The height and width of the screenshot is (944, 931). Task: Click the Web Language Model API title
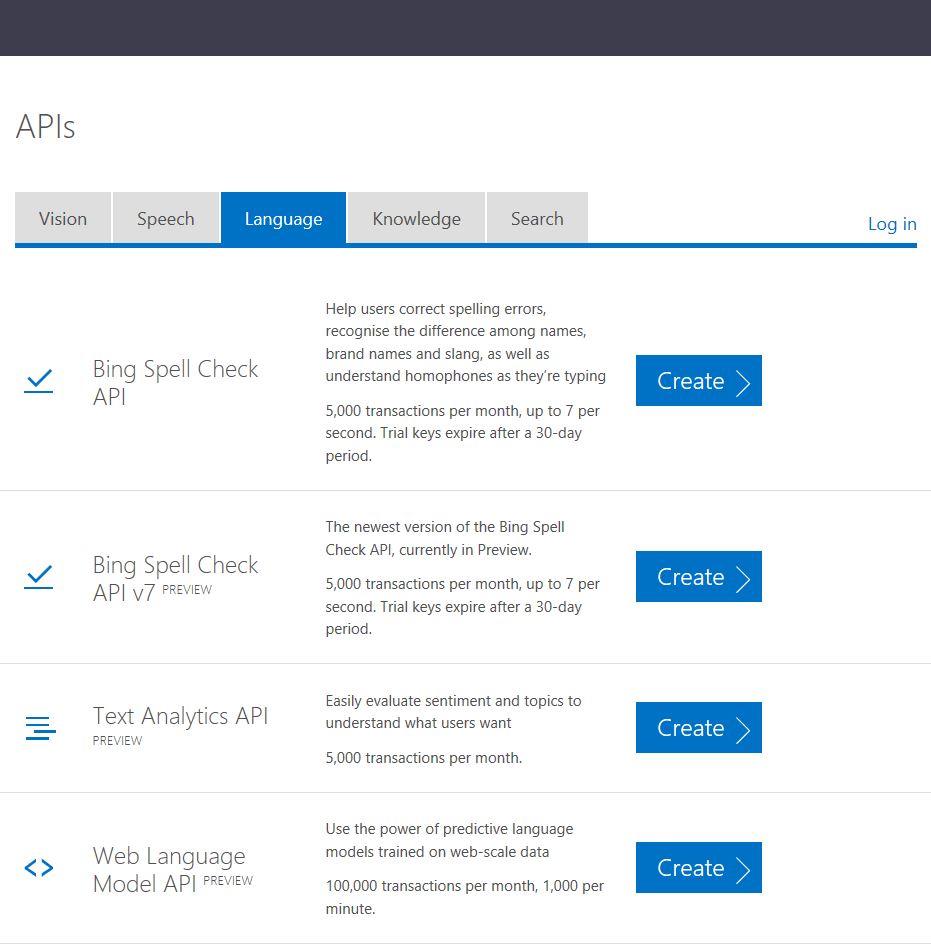(173, 870)
